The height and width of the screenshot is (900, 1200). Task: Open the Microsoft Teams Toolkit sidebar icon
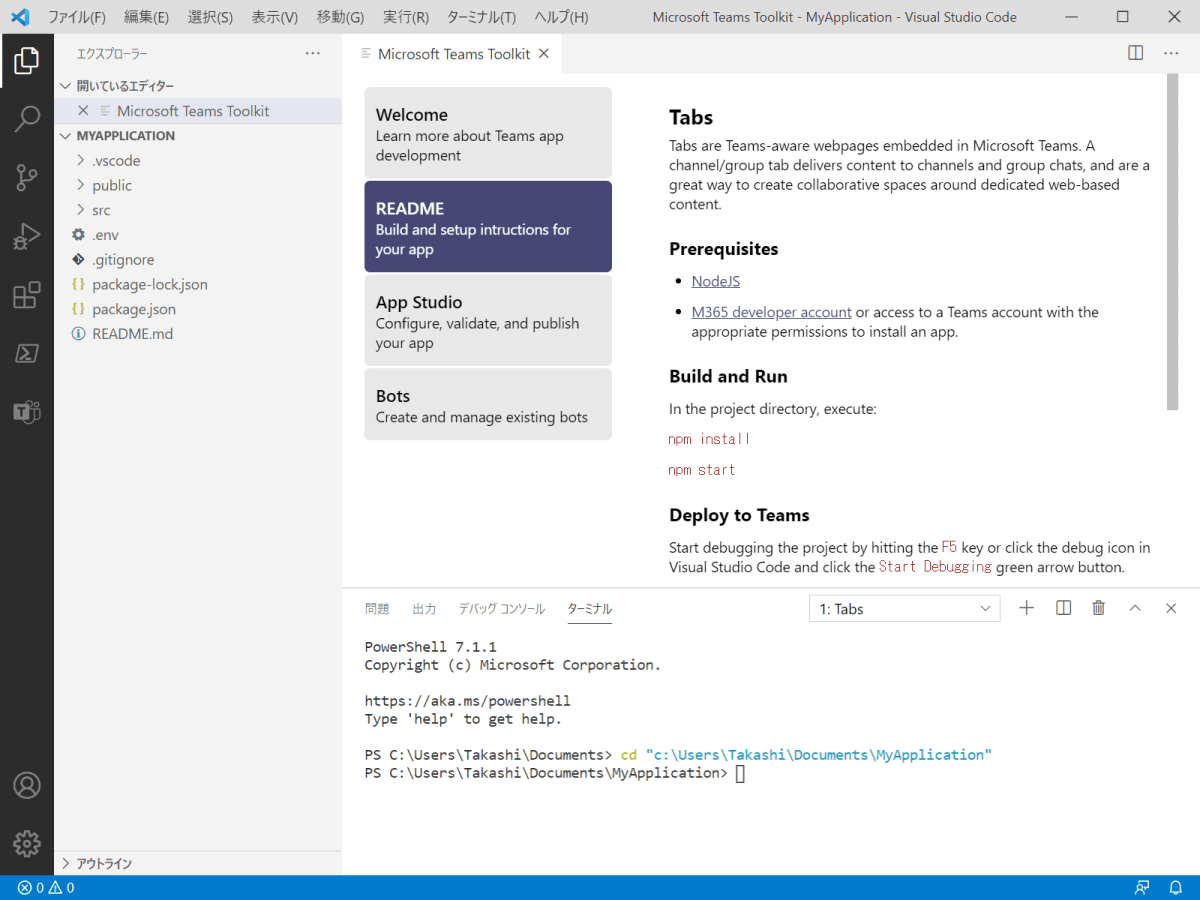(x=27, y=411)
